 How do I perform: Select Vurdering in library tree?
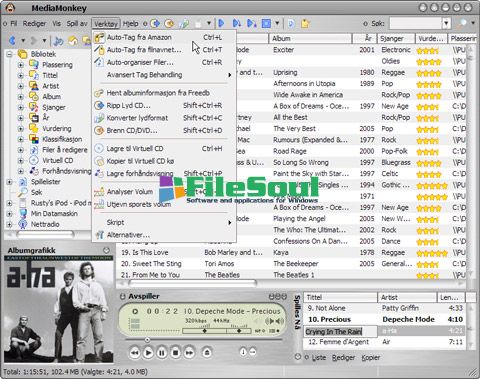[x=57, y=129]
